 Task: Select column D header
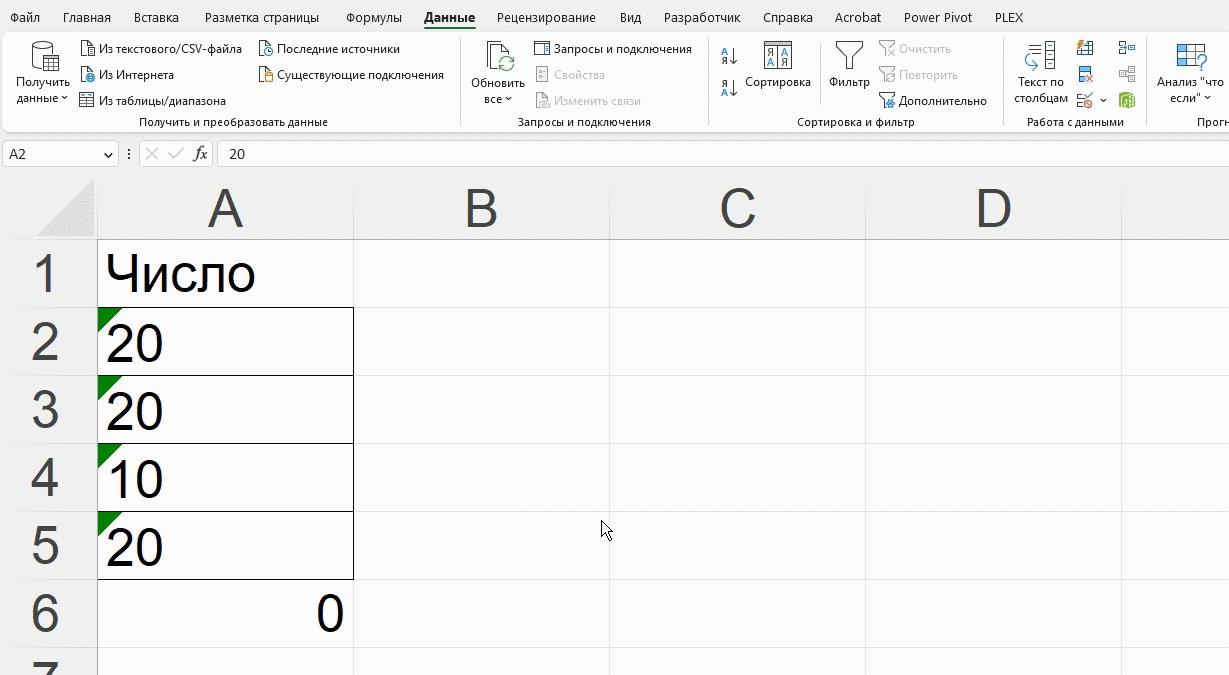tap(993, 209)
